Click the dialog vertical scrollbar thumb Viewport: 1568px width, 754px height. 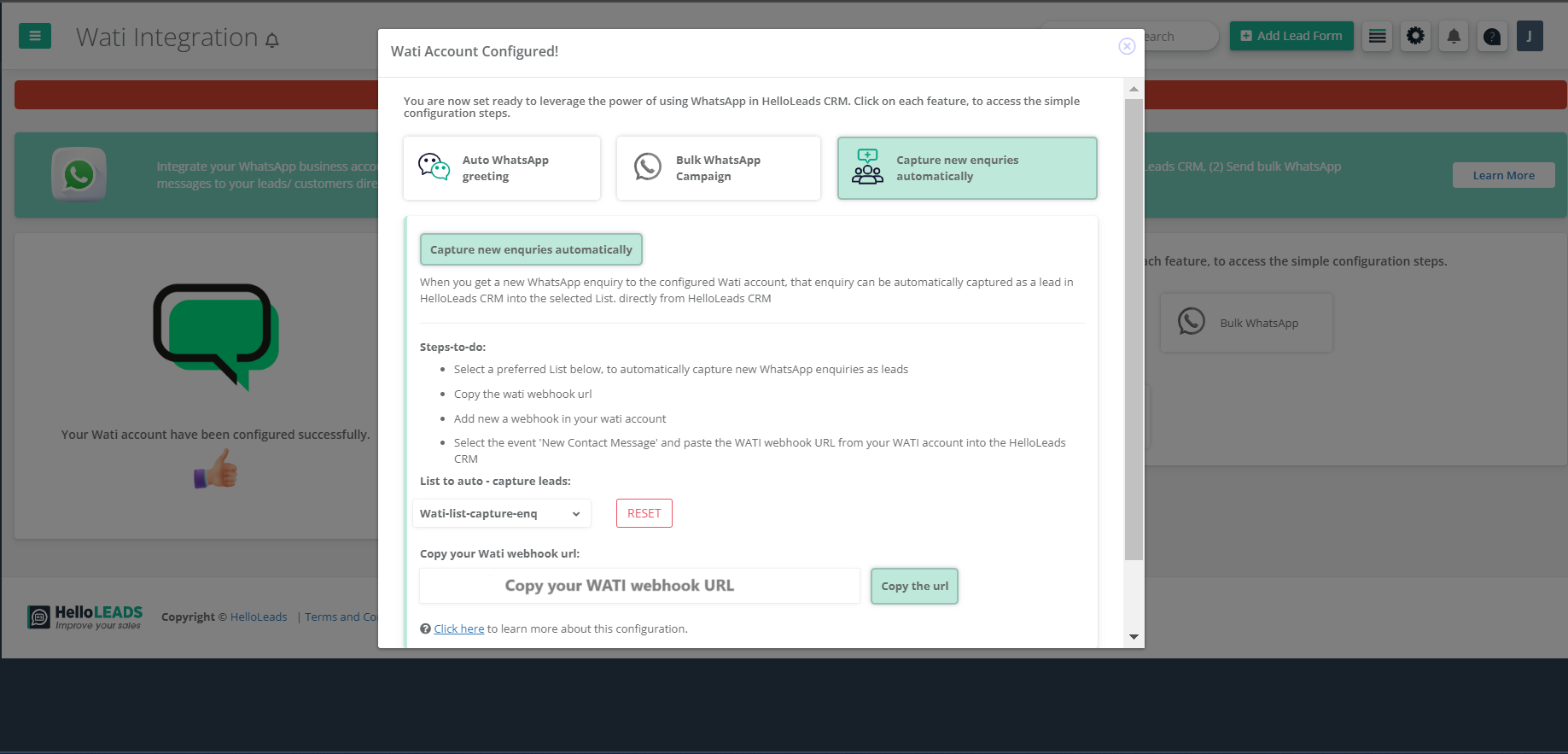pyautogui.click(x=1134, y=329)
